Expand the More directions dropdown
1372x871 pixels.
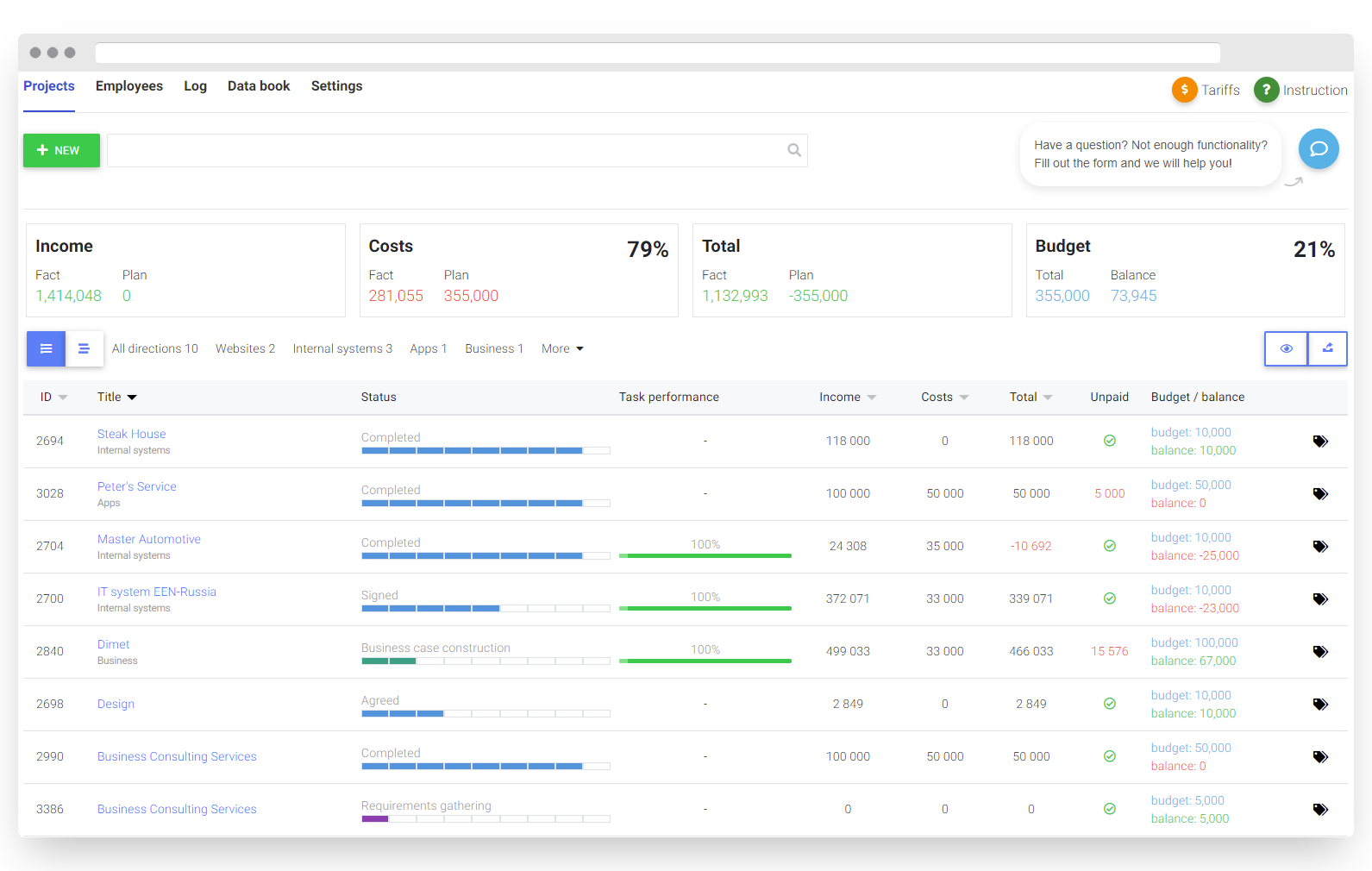pos(562,348)
